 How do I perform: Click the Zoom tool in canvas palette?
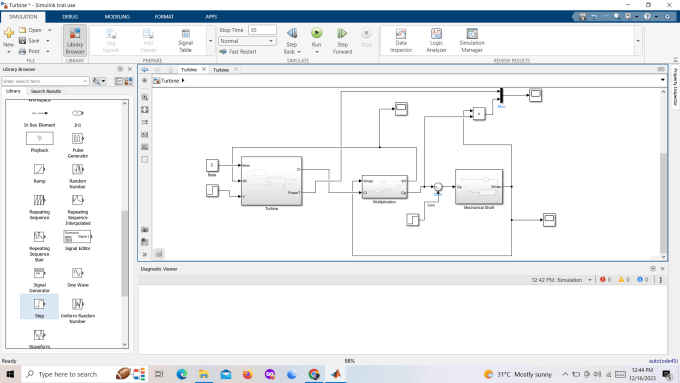pyautogui.click(x=145, y=97)
